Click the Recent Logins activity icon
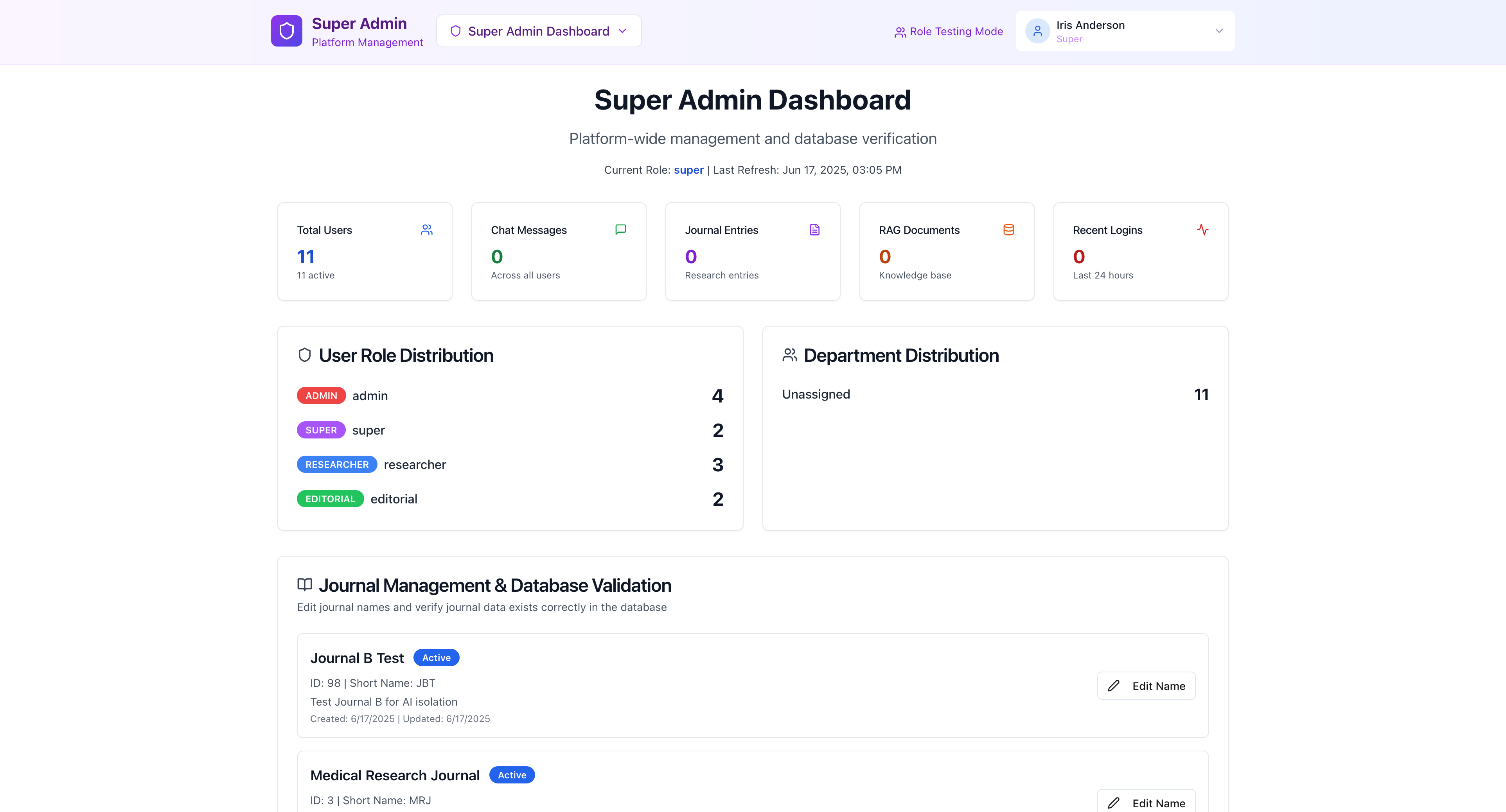The image size is (1506, 812). point(1202,230)
